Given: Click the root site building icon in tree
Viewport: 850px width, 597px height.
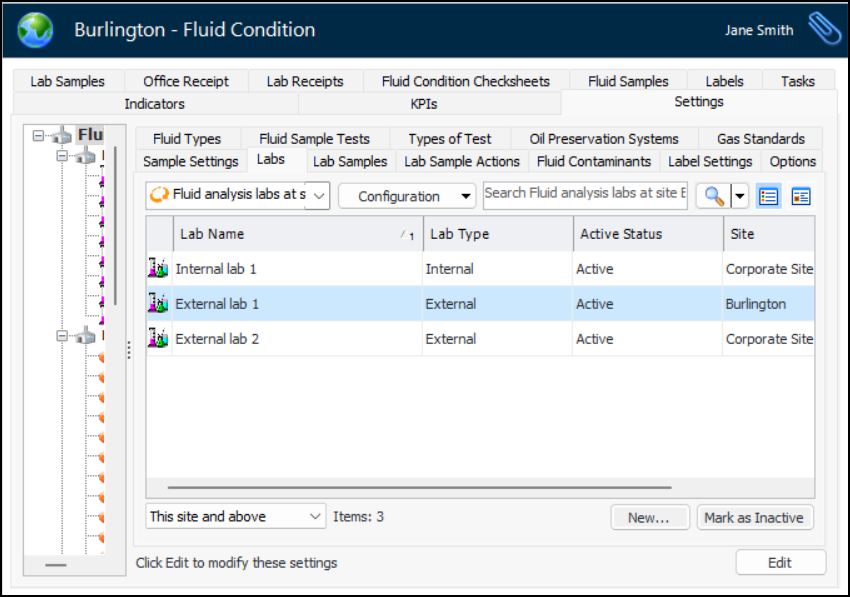Looking at the screenshot, I should (62, 135).
